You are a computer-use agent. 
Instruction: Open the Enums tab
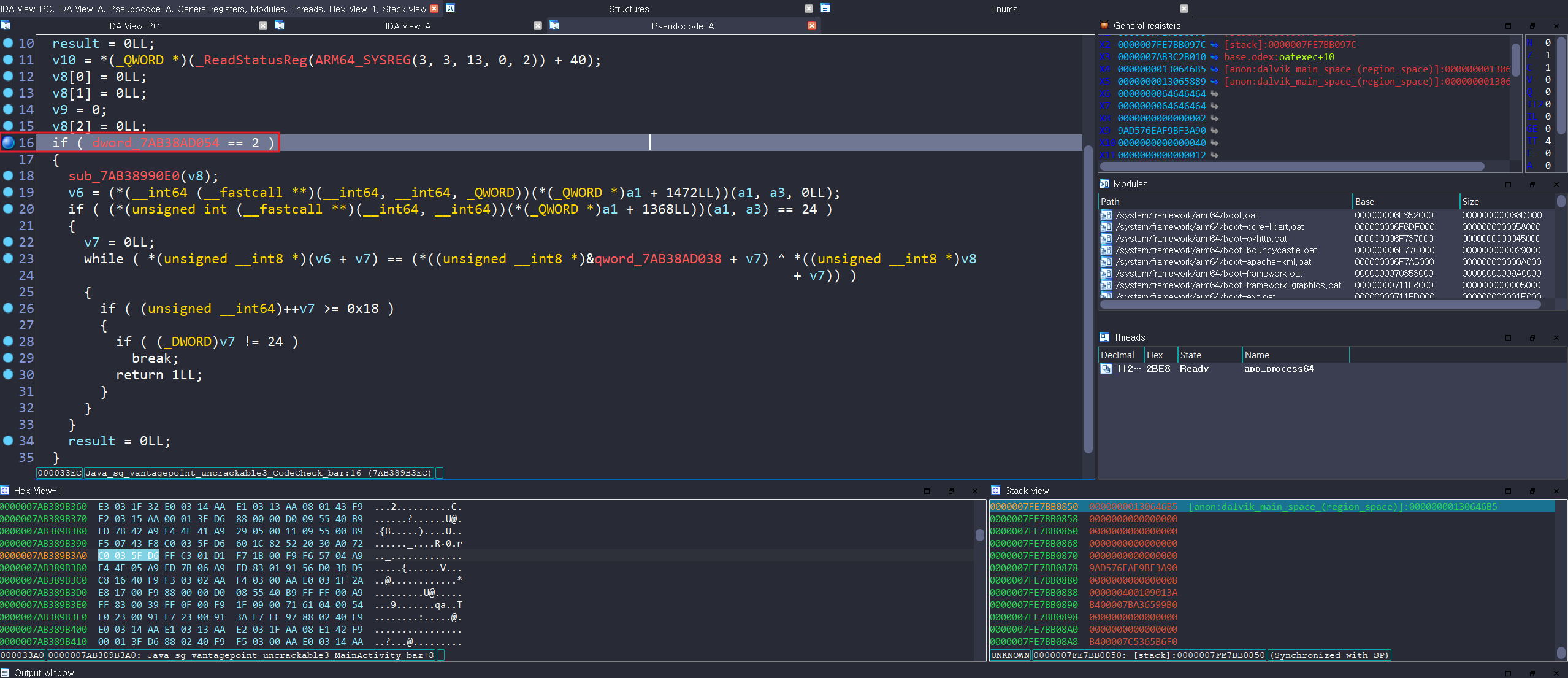[x=1004, y=9]
